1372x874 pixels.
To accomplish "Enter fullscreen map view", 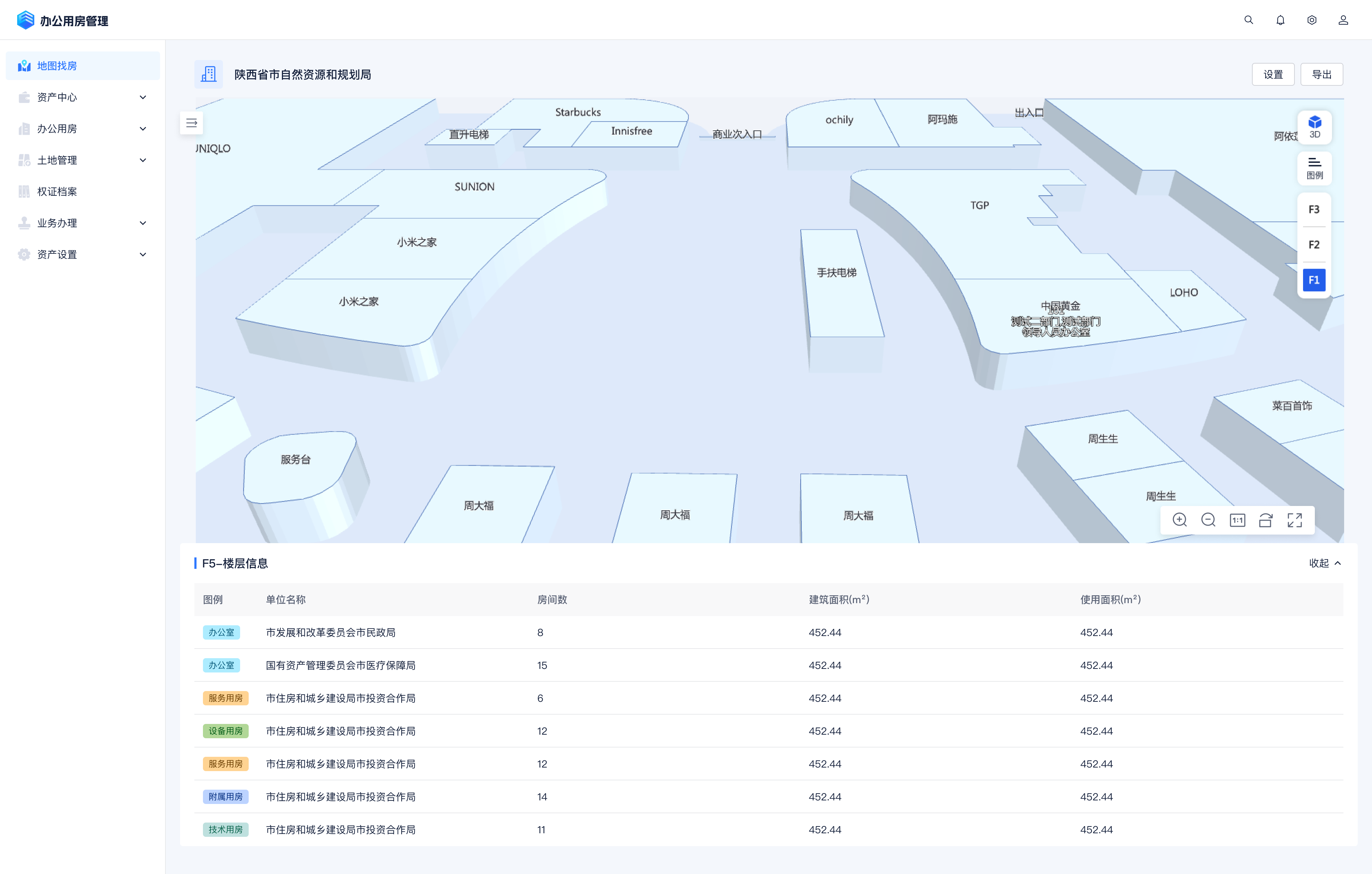I will [x=1294, y=520].
